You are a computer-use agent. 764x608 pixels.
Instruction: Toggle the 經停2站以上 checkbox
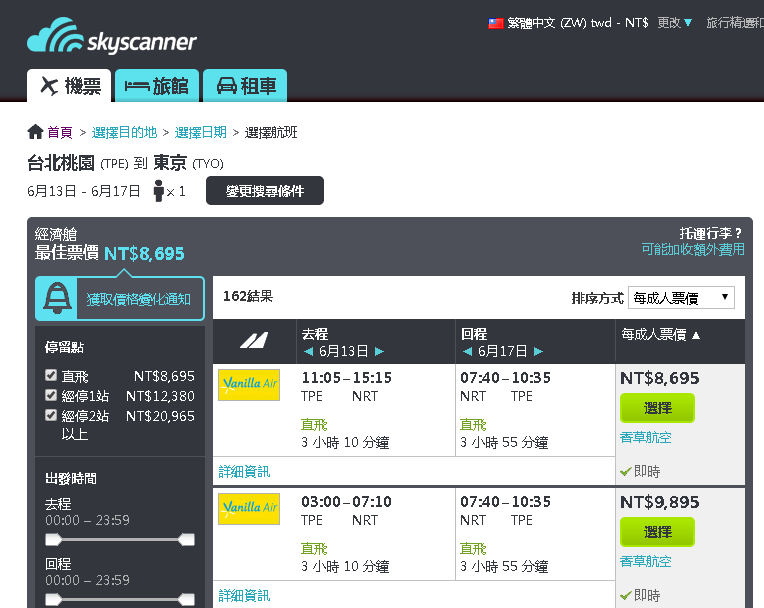(51, 416)
